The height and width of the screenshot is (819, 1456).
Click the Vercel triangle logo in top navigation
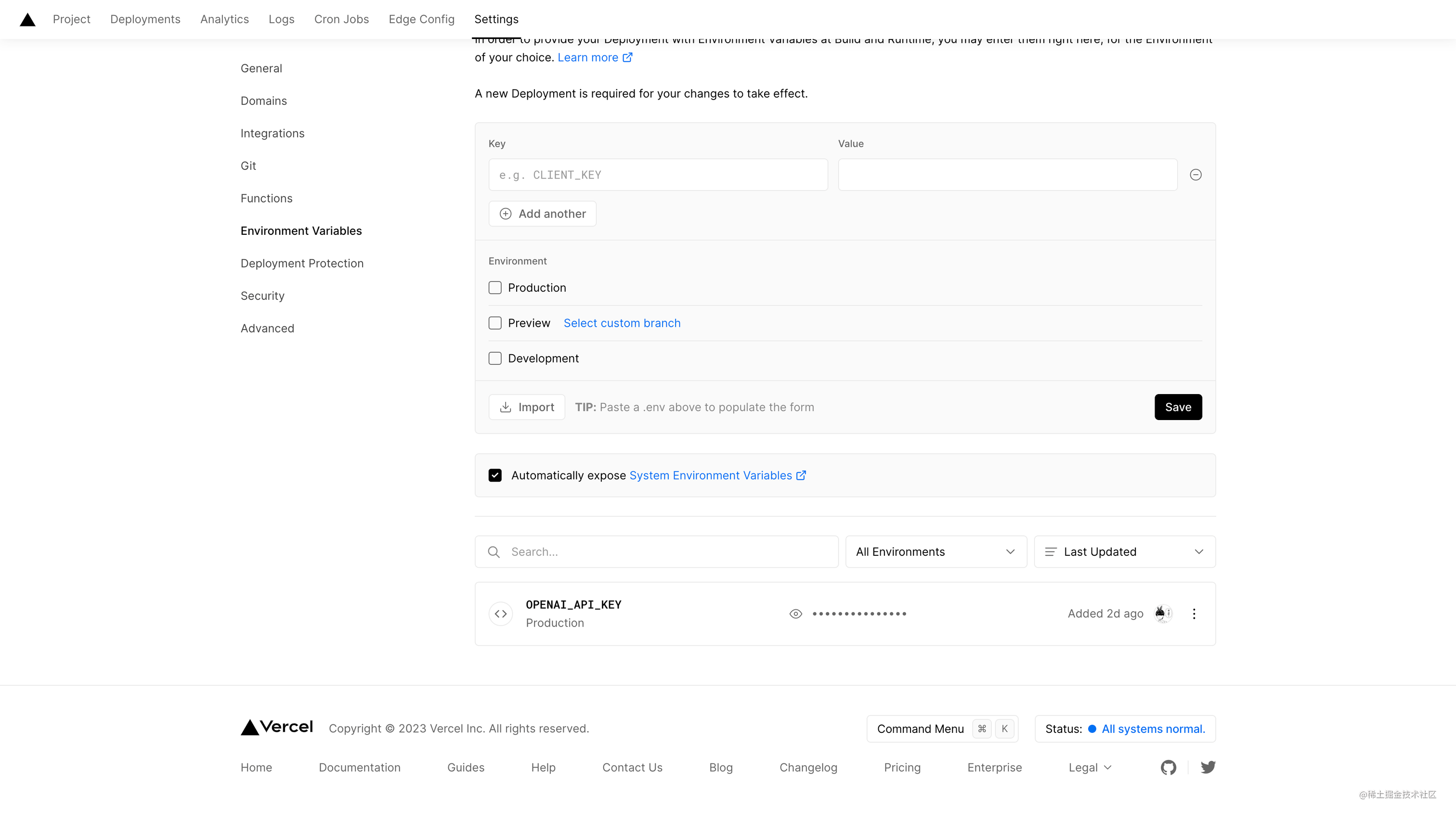point(28,20)
